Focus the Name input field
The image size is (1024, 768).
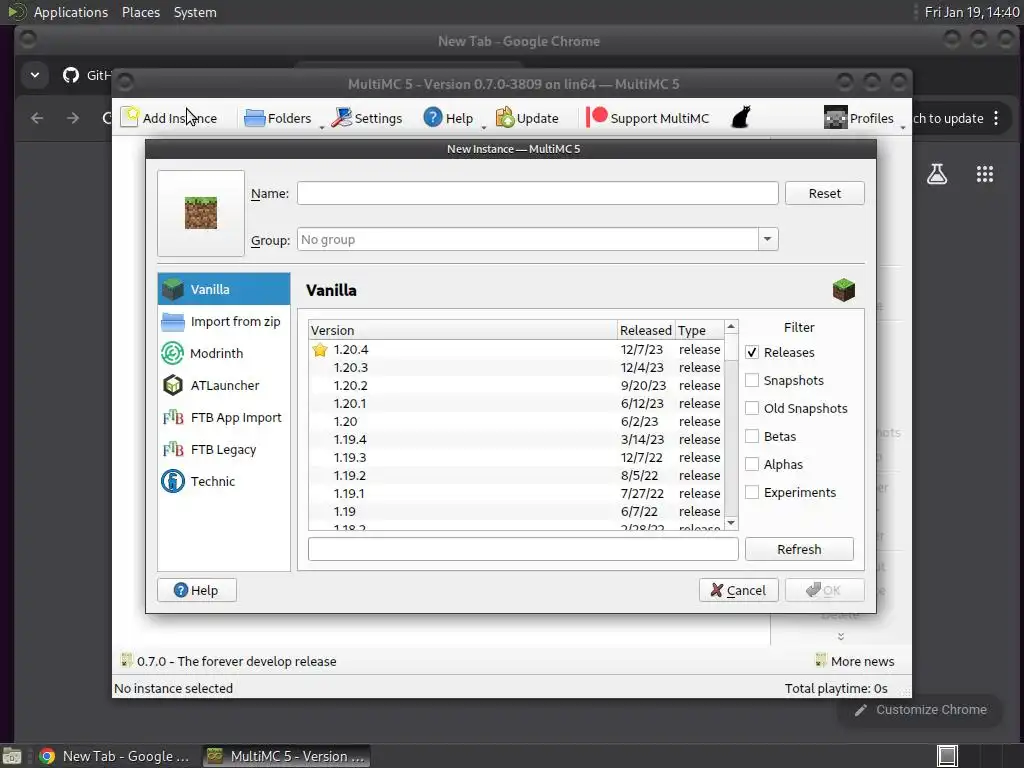point(537,193)
